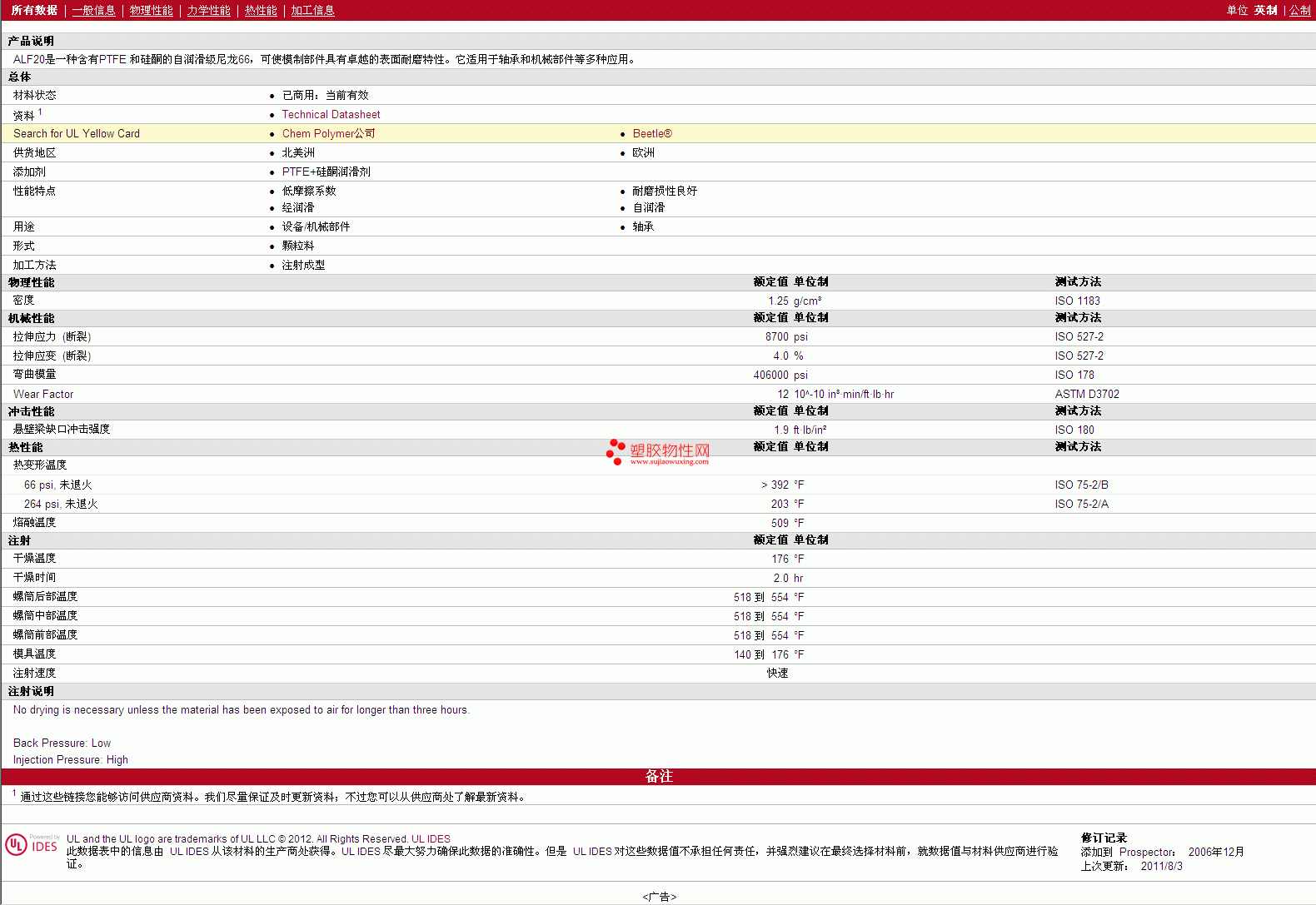This screenshot has height=905, width=1316.
Task: Go to the 加工信息 tab
Action: [x=312, y=10]
